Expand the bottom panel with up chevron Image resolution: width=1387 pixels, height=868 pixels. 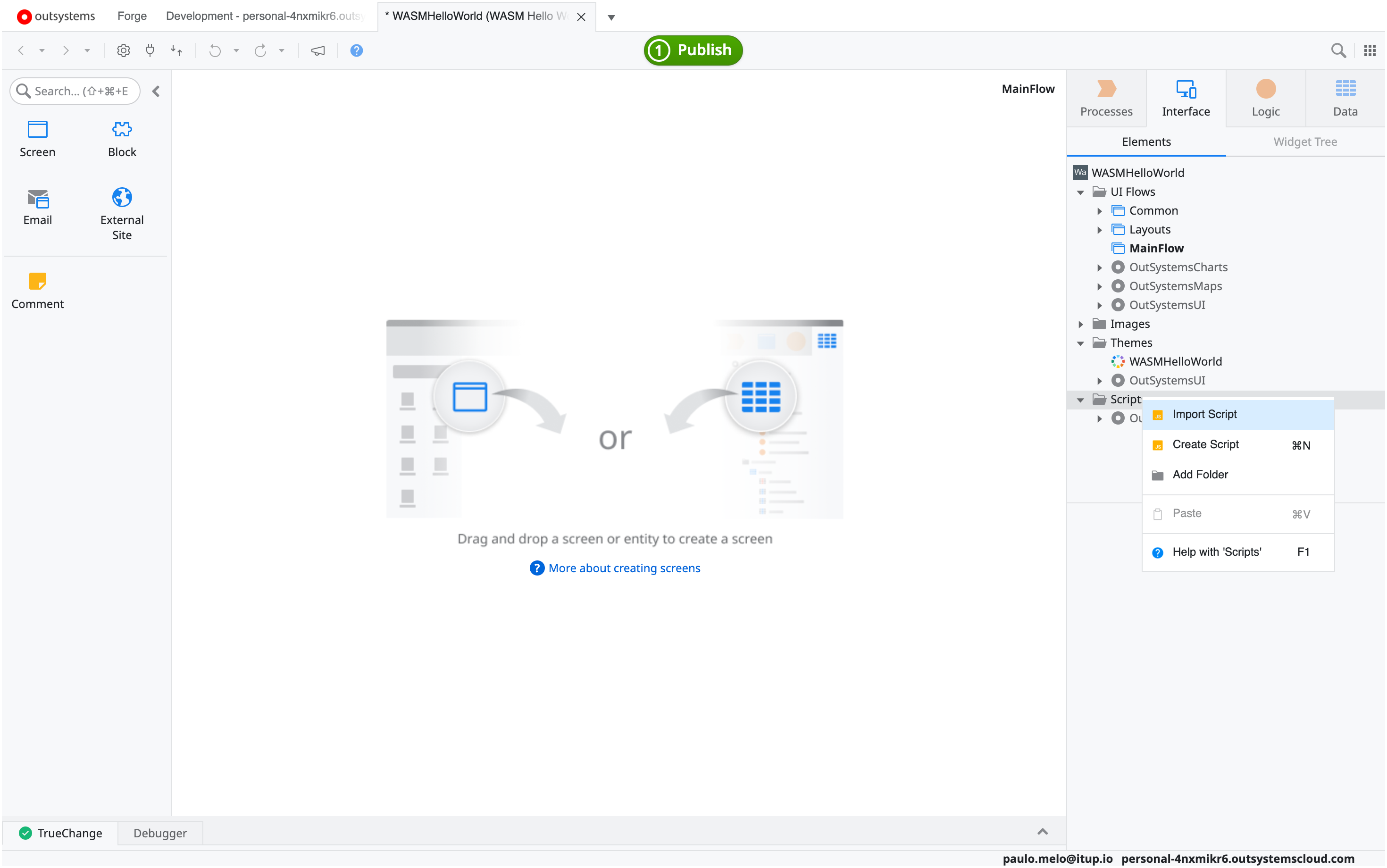(1043, 832)
